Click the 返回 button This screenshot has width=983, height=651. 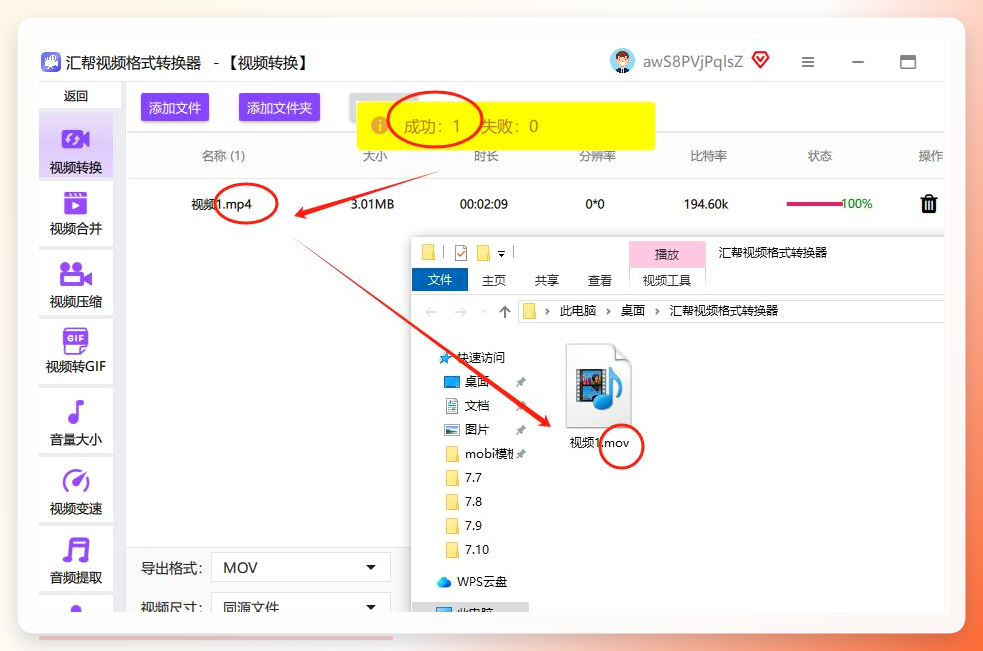click(76, 96)
